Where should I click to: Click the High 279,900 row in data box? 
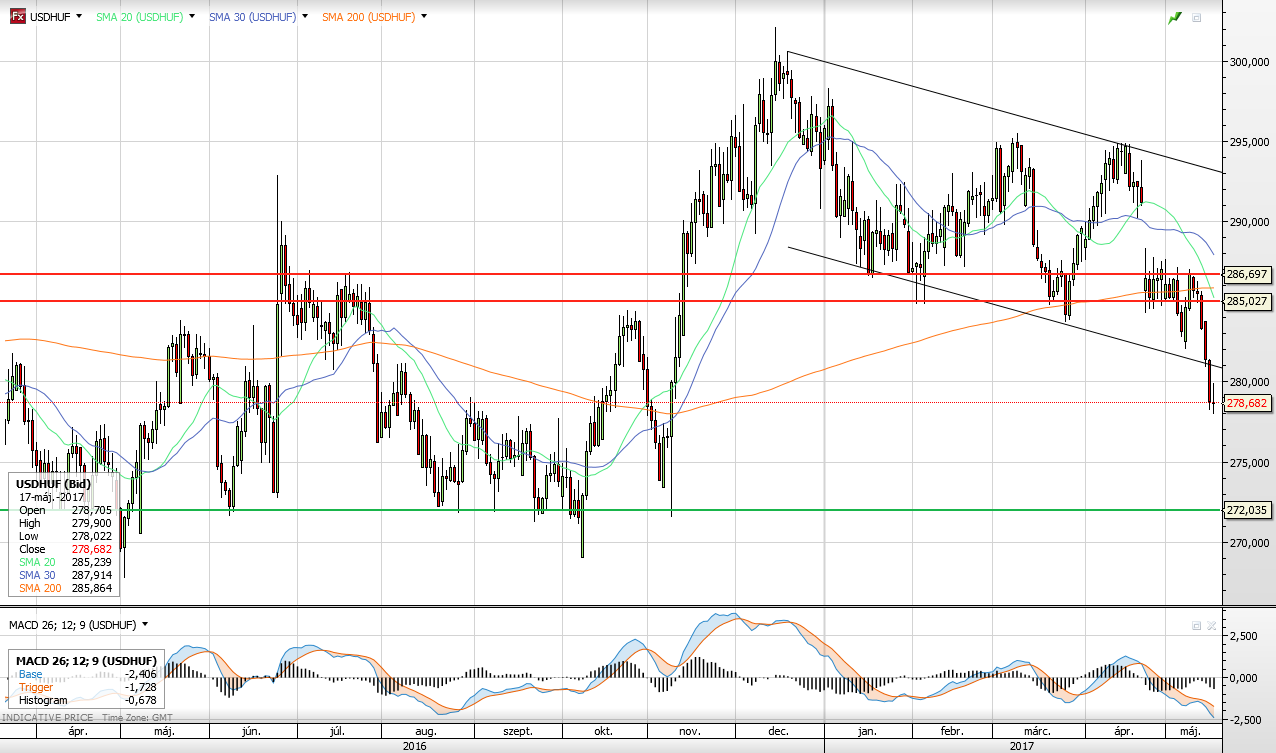pos(66,523)
